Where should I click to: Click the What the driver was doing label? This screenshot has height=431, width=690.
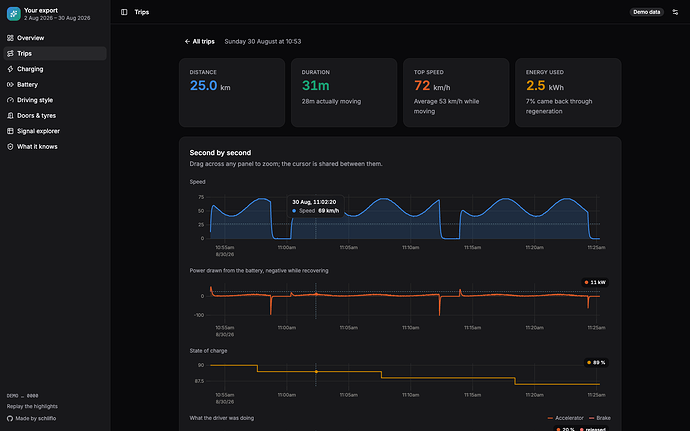[x=222, y=418]
